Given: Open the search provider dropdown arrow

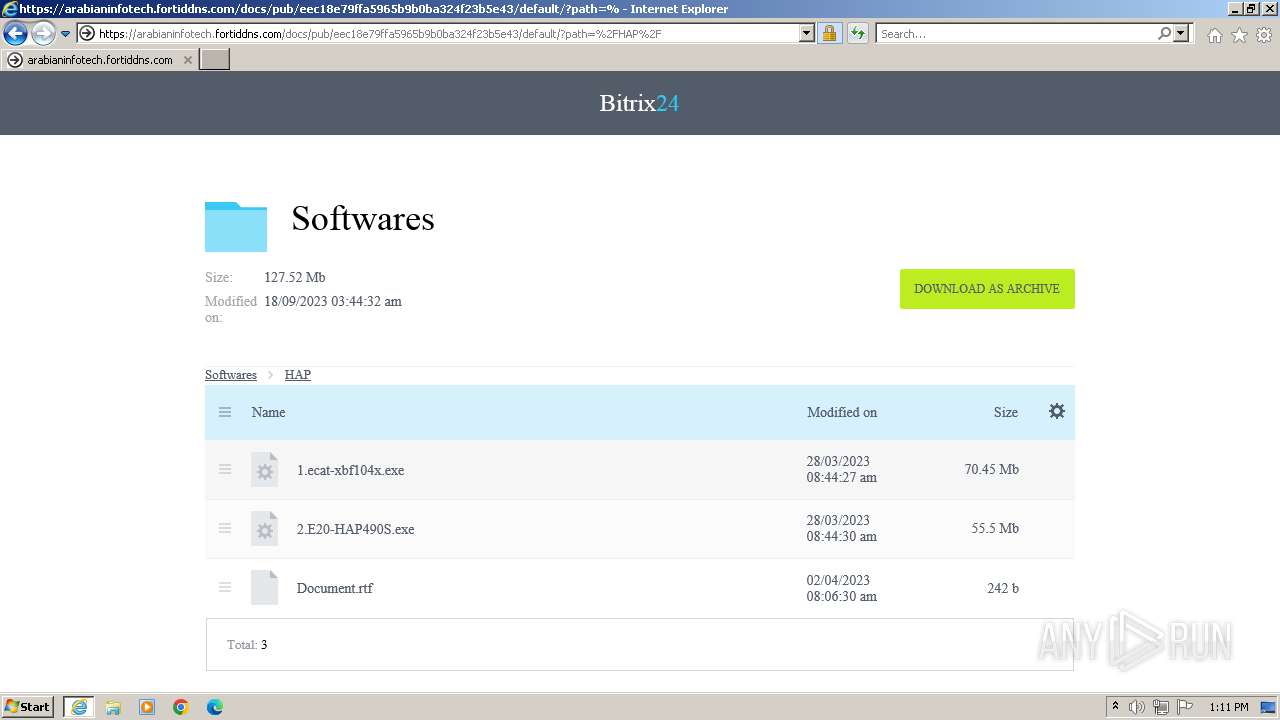Looking at the screenshot, I should click(x=1181, y=34).
